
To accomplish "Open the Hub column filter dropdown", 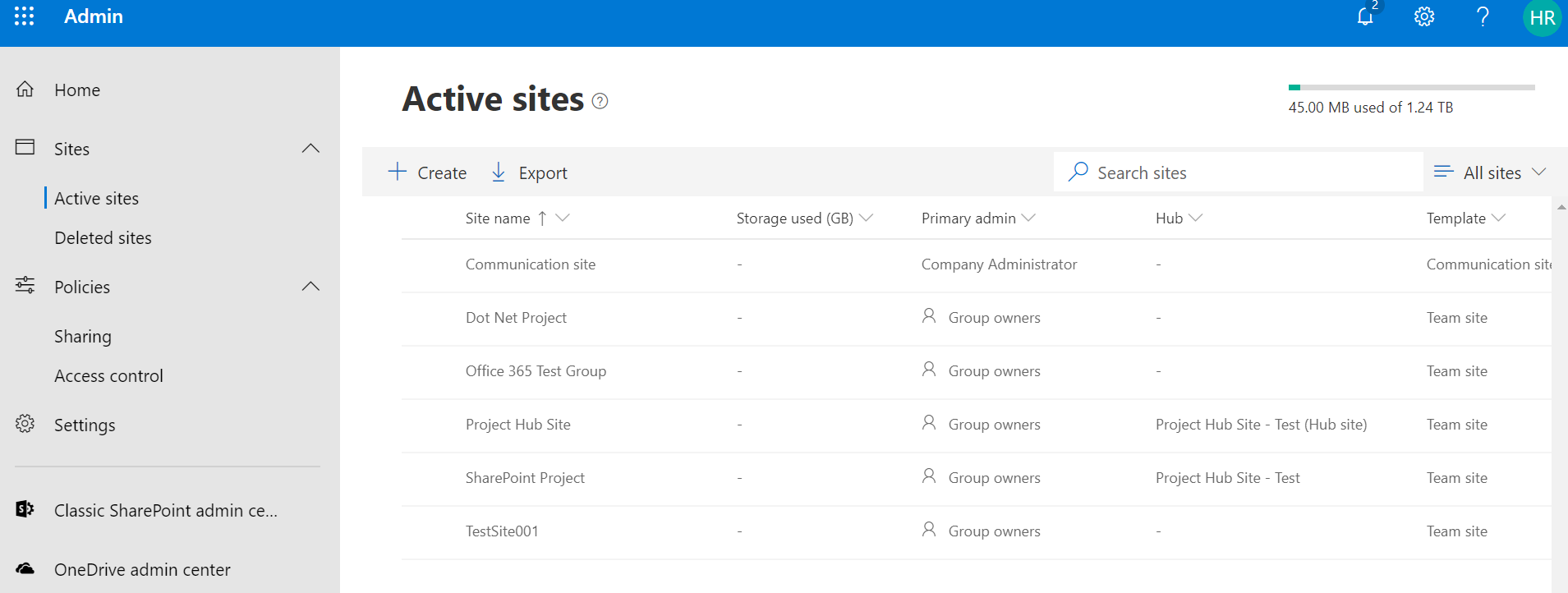I will (1196, 218).
